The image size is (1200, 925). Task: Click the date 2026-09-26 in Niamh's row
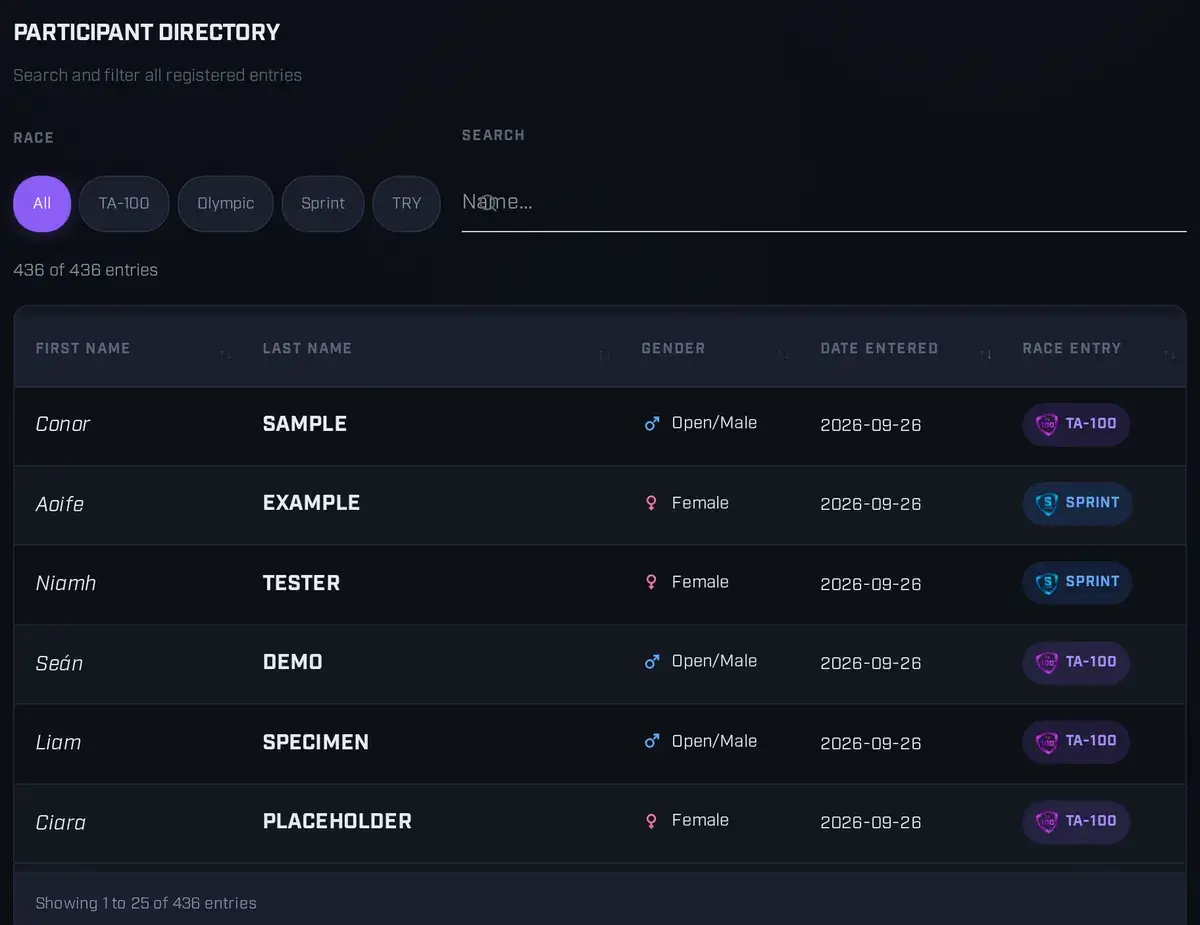[x=871, y=583]
